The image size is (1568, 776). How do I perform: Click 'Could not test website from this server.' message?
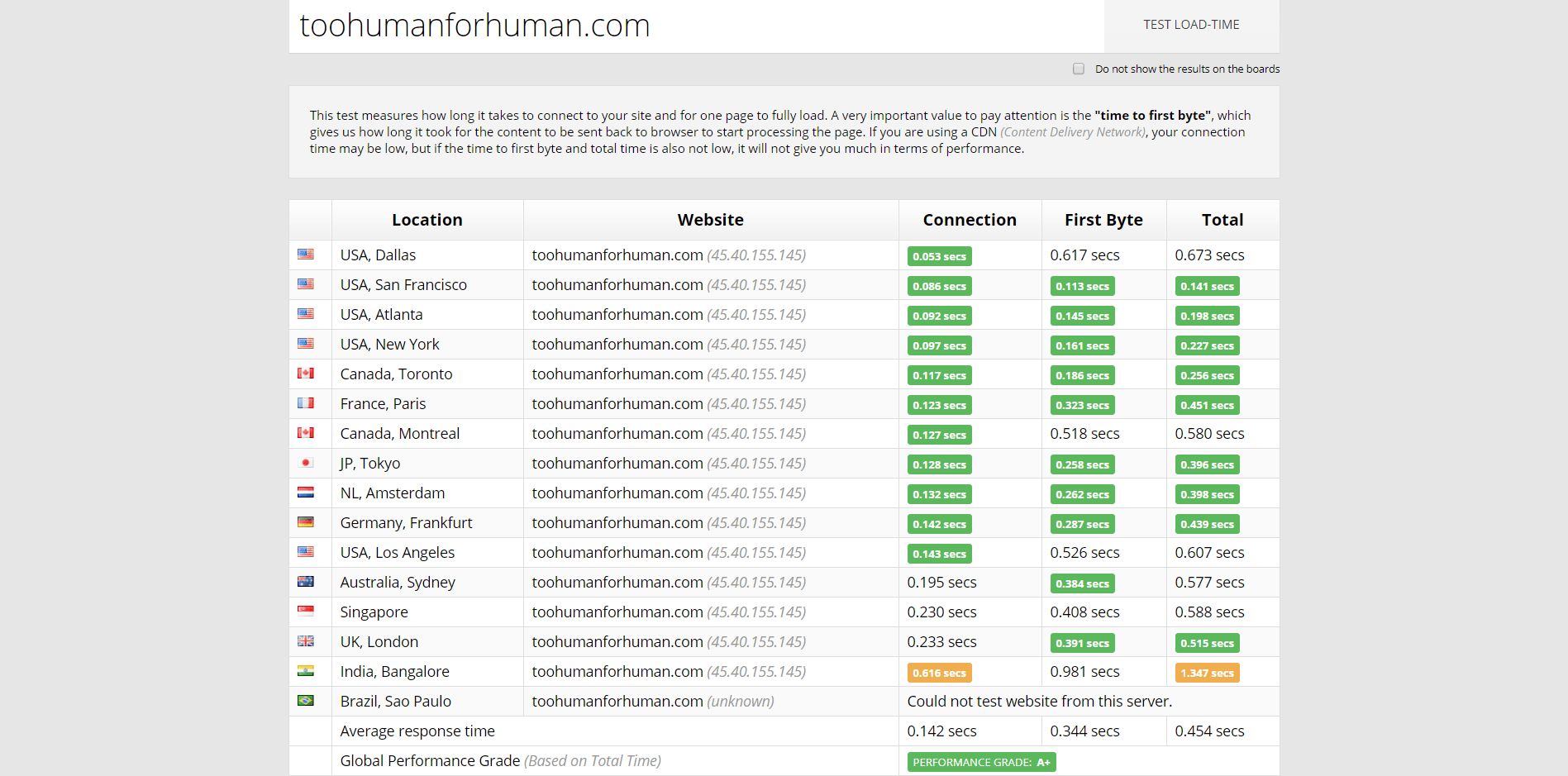[x=1040, y=702]
